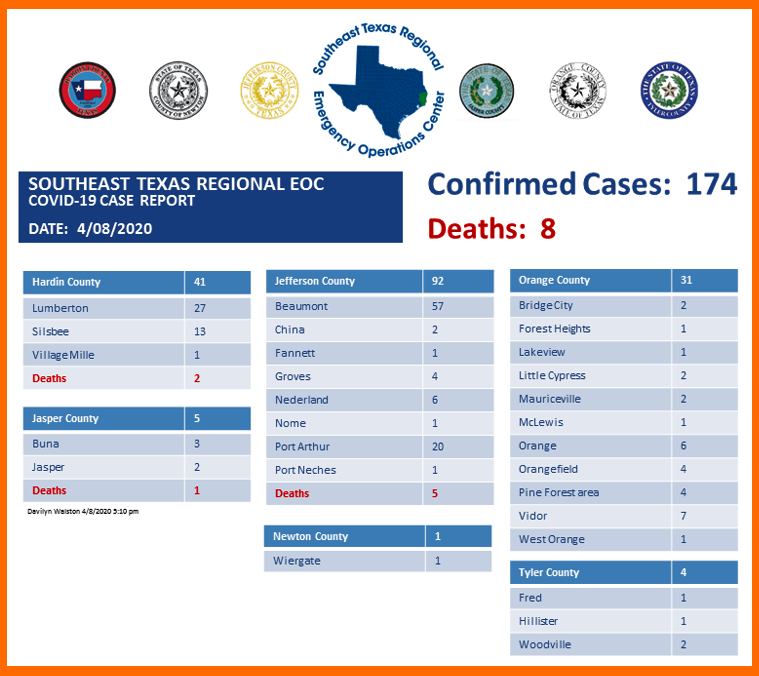Click the gold Jefferson County seal
This screenshot has height=676, width=759.
270,90
